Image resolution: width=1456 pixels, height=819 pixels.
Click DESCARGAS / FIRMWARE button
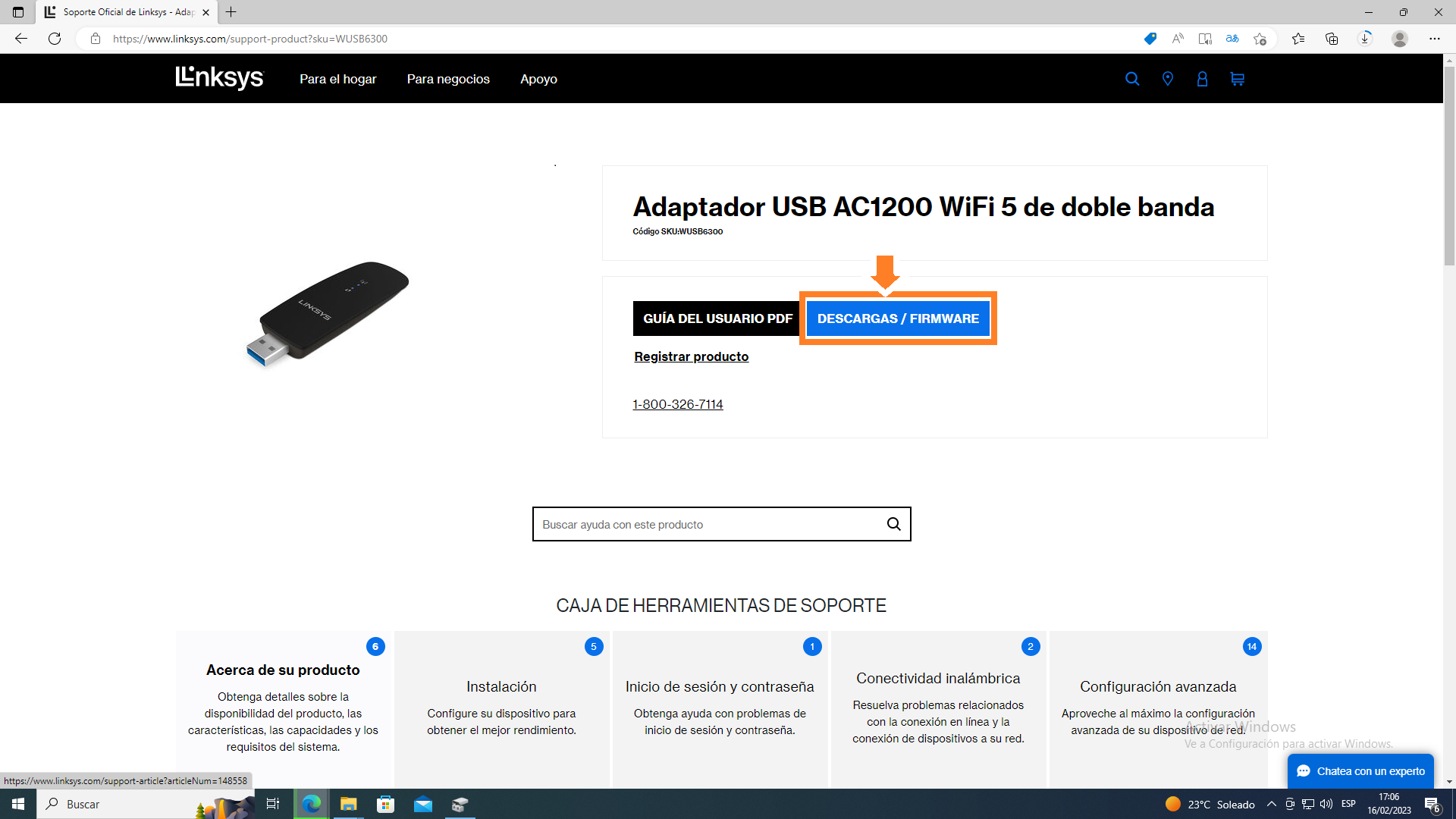click(x=898, y=318)
